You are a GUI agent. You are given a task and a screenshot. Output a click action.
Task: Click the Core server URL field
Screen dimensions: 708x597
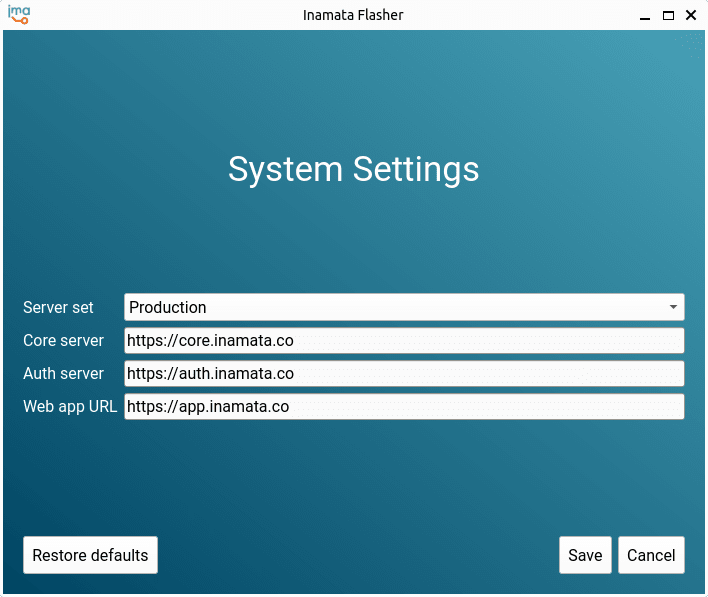(404, 340)
